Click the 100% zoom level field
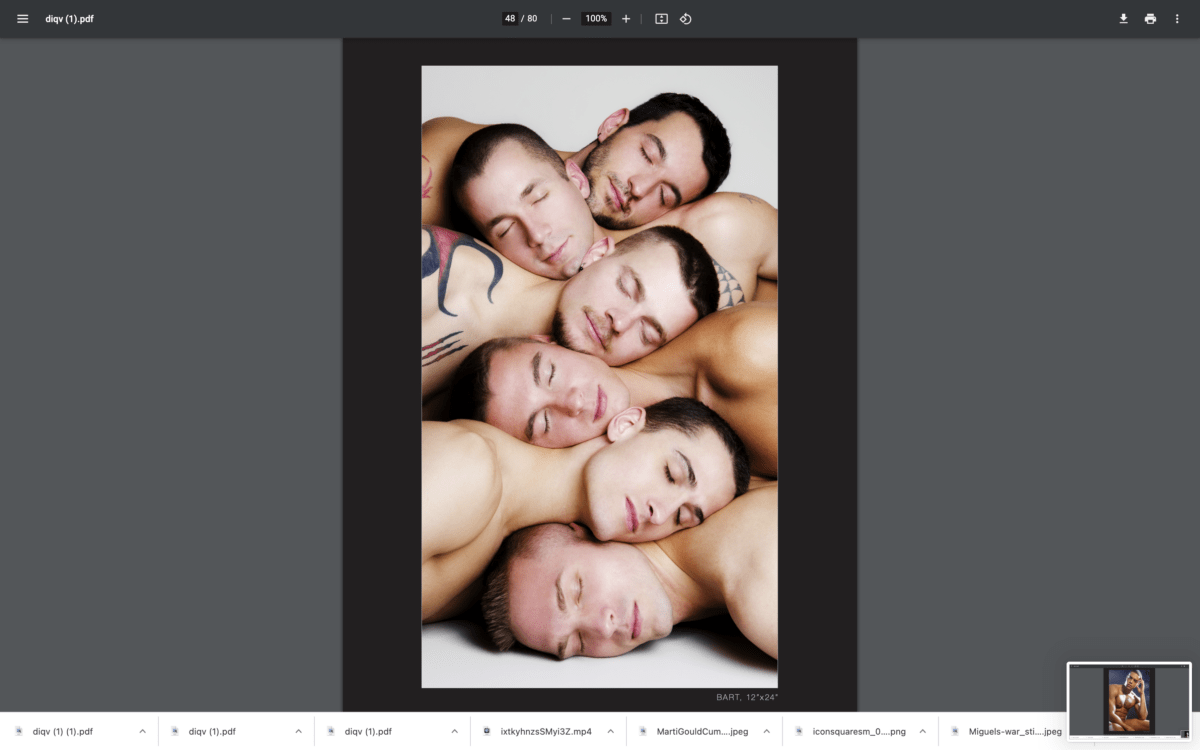This screenshot has height=750, width=1200. pyautogui.click(x=596, y=19)
